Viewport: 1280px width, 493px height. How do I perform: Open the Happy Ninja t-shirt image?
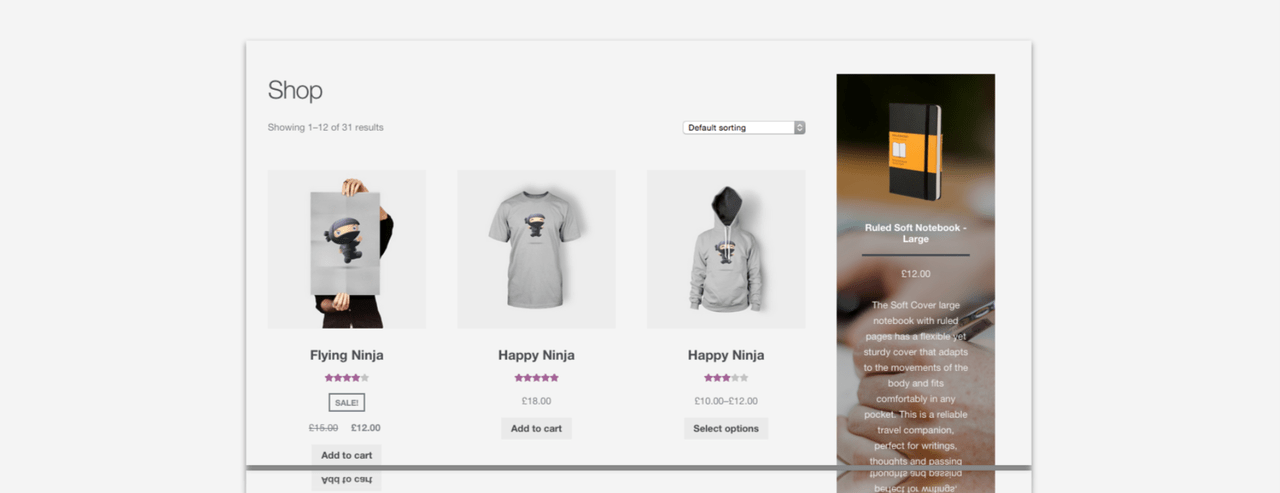coord(536,249)
